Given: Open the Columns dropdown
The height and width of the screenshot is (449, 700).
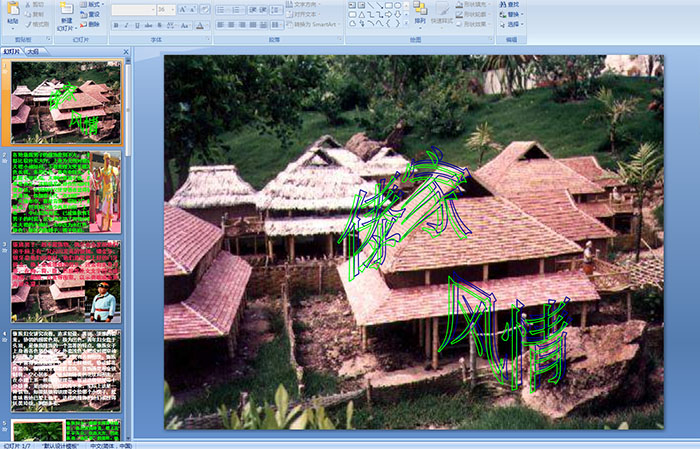Looking at the screenshot, I should pos(276,25).
